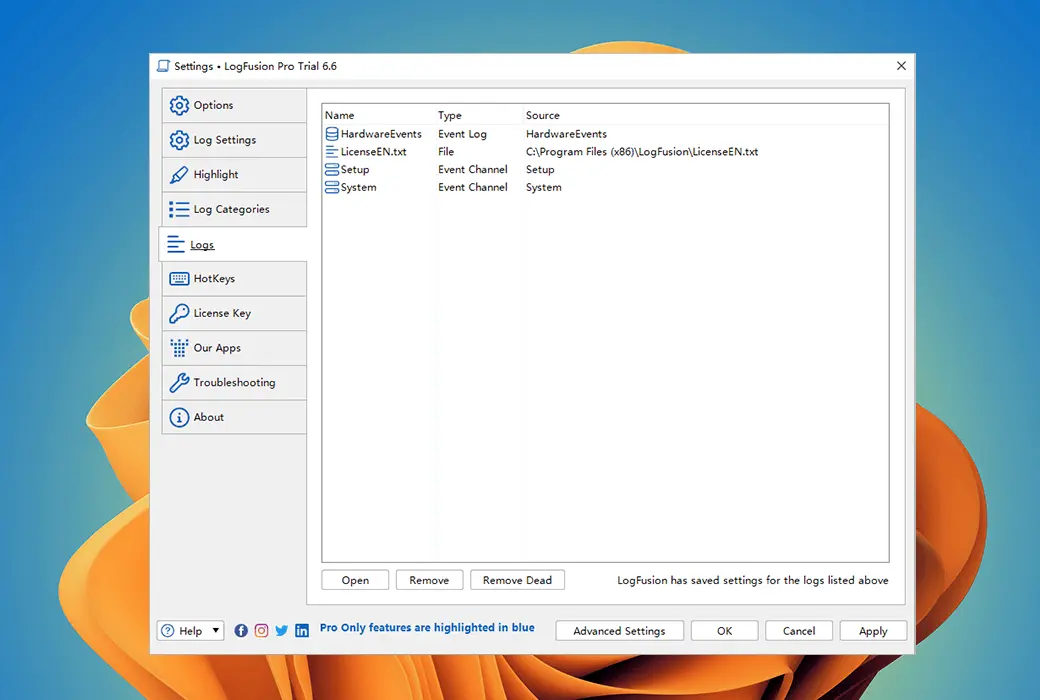
Task: Click the HardwareEvents source cell
Action: coord(566,134)
